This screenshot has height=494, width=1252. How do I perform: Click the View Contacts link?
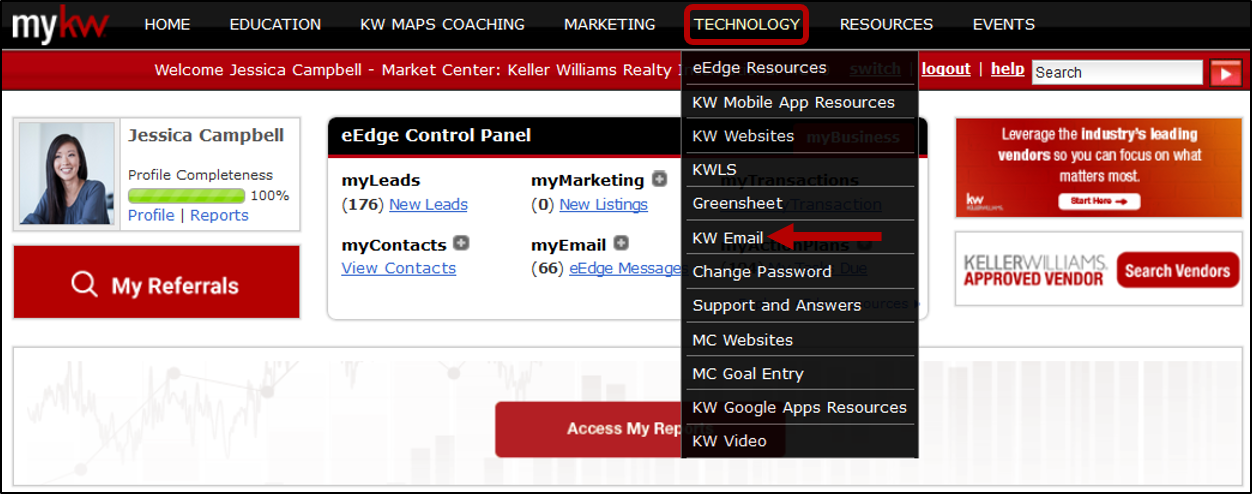tap(398, 268)
